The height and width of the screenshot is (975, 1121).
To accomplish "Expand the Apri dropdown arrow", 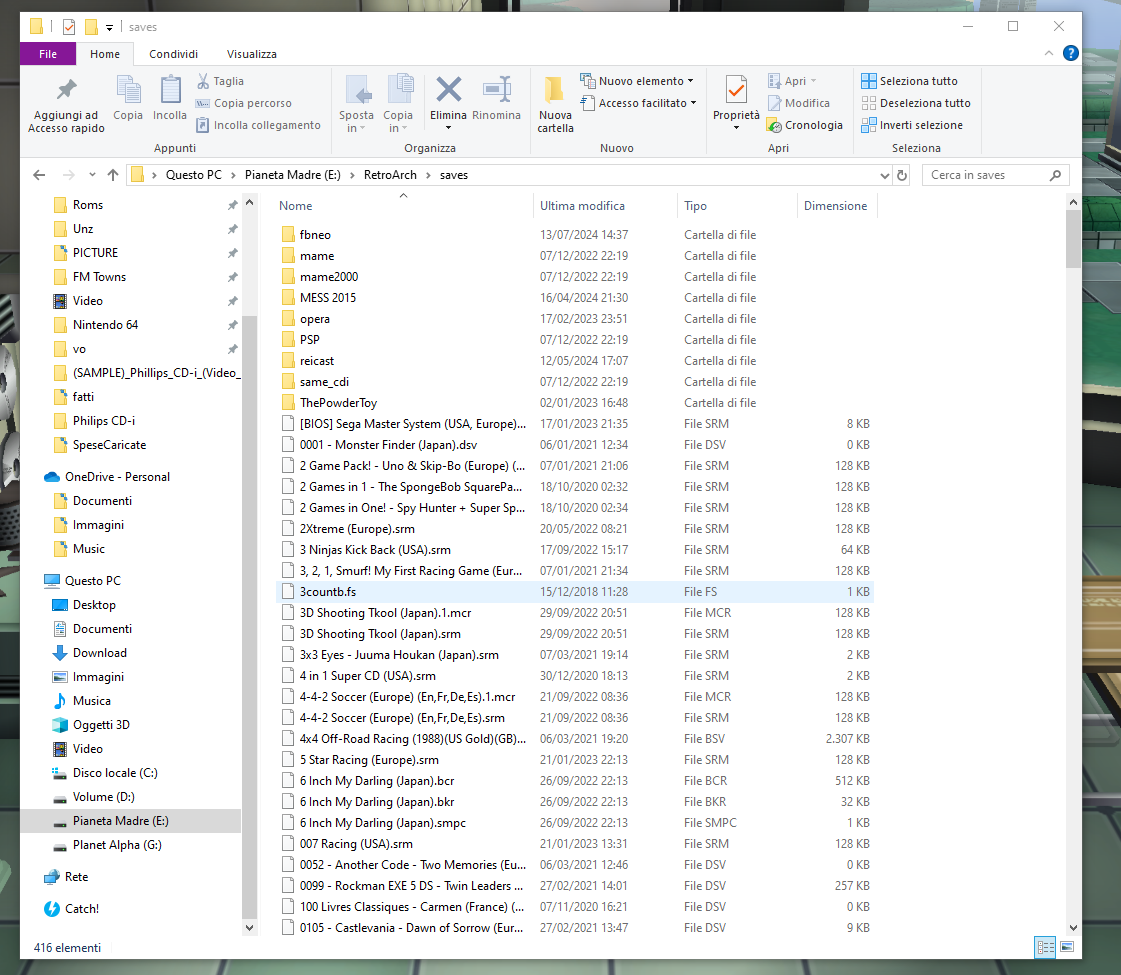I will click(814, 81).
